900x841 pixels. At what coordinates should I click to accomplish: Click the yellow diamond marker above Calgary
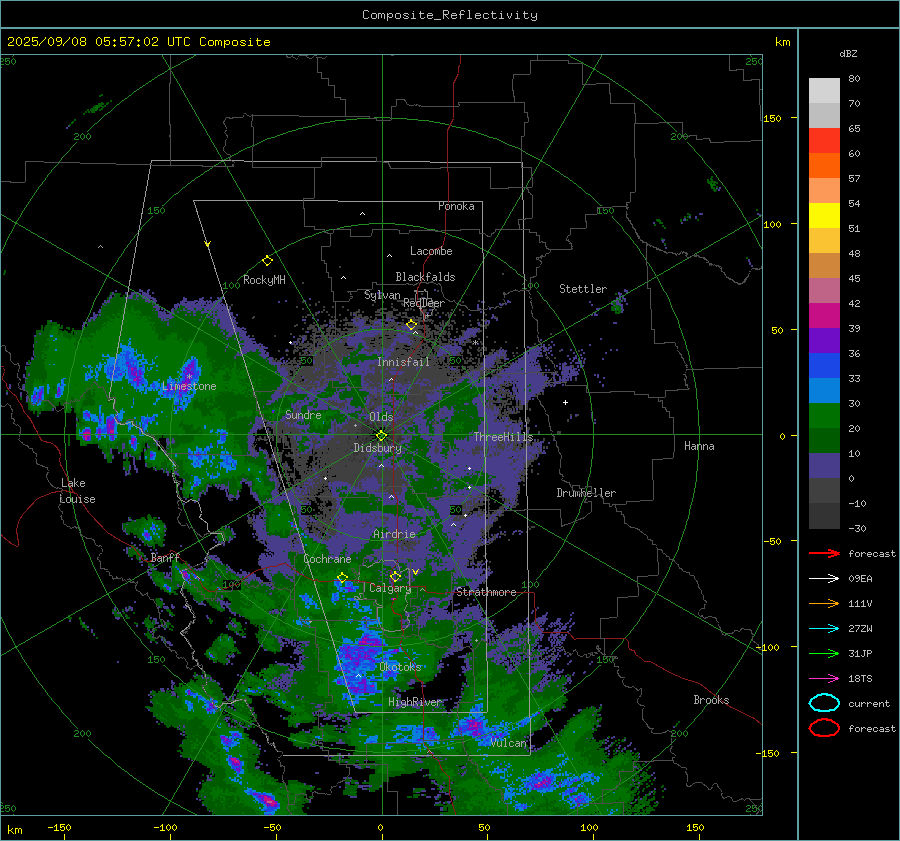point(395,576)
